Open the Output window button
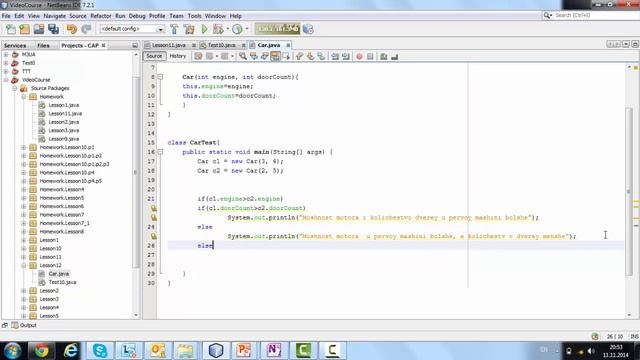 (x=24, y=325)
